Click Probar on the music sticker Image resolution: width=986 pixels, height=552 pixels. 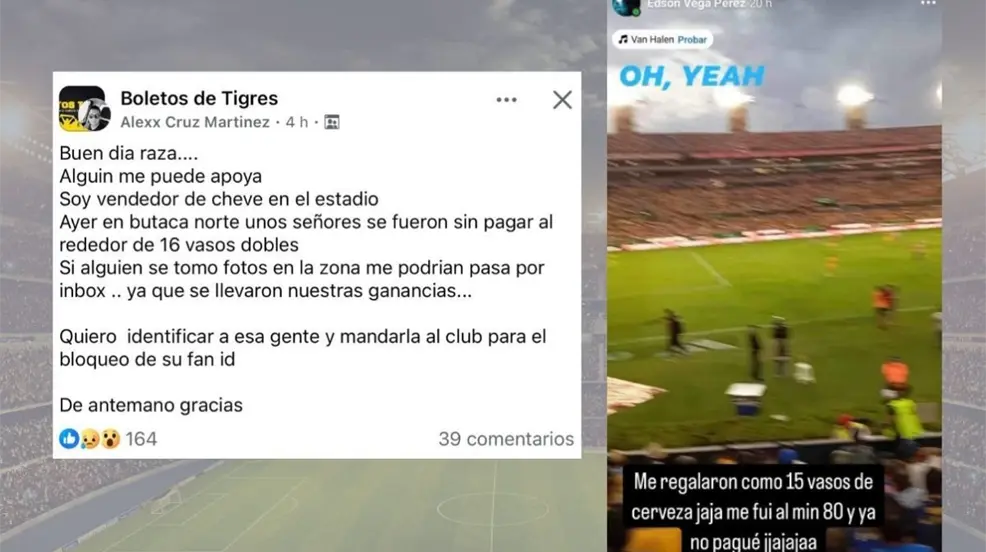pos(692,40)
